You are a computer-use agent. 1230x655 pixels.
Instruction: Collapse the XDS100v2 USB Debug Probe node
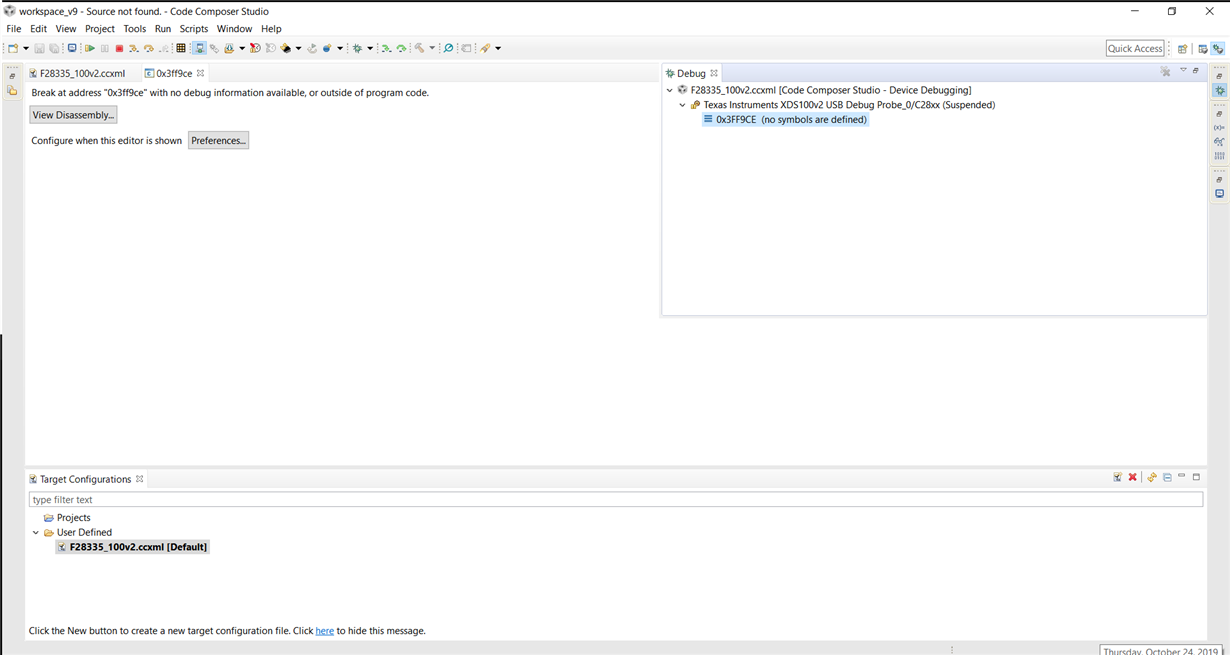[683, 105]
